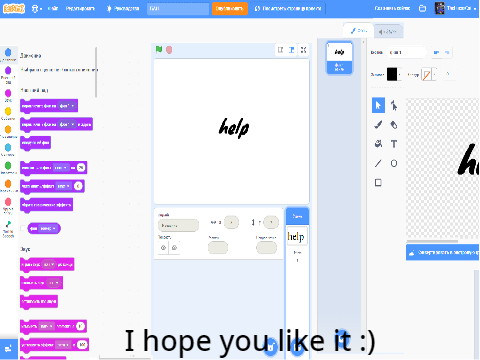Select the stage help backdrop thumbnail
Screen dimensions: 480x360
296,236
